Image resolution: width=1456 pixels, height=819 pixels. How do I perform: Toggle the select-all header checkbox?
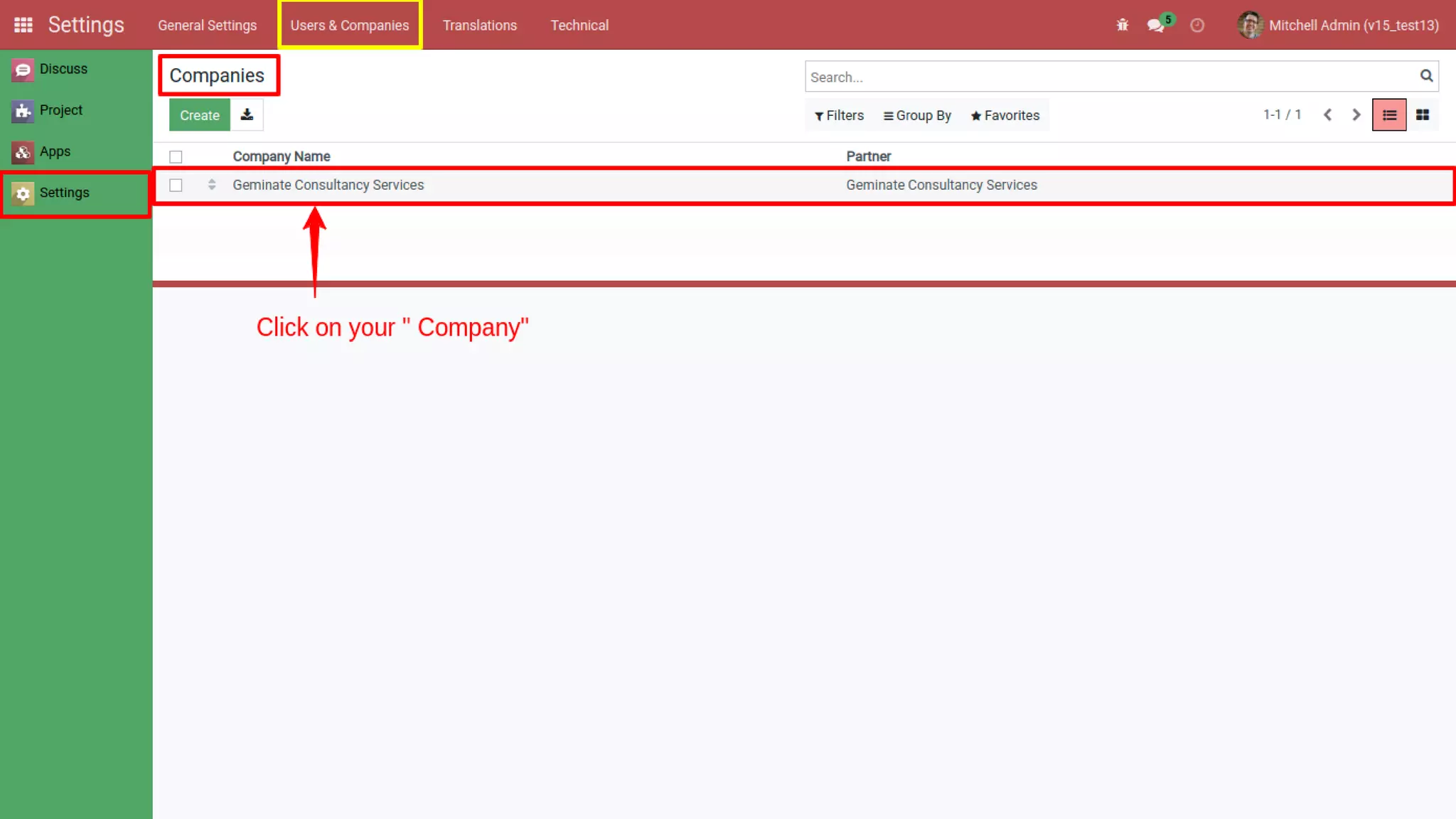[x=176, y=156]
